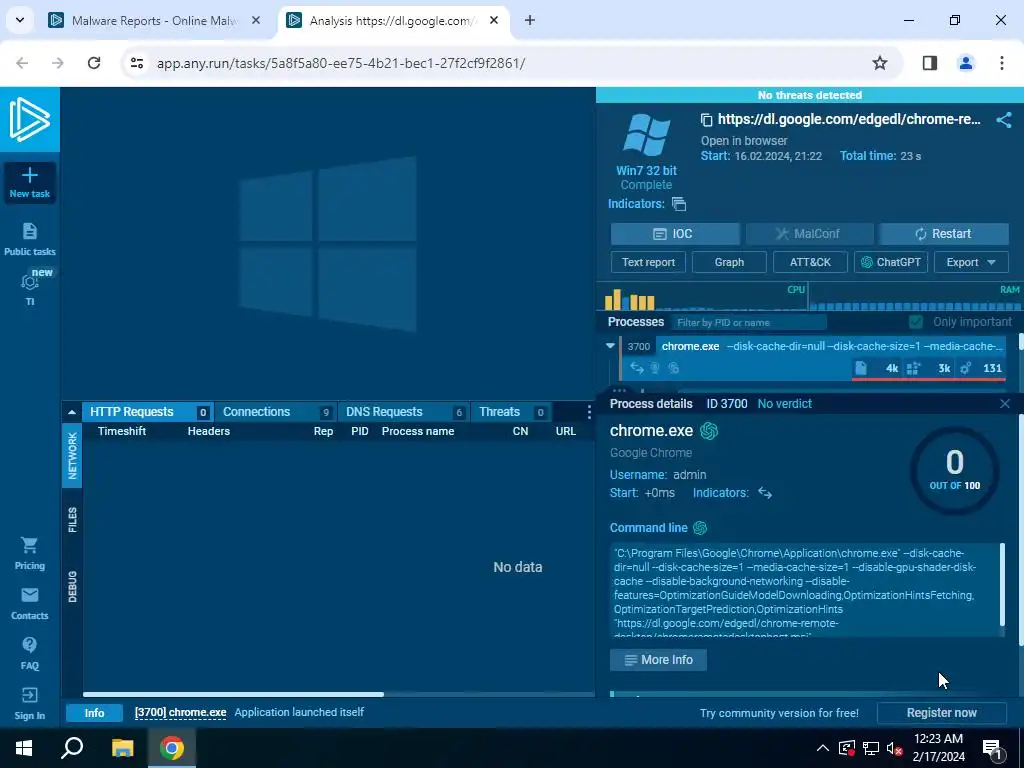Click the Info button in status bar
Image resolution: width=1024 pixels, height=768 pixels.
tap(94, 712)
